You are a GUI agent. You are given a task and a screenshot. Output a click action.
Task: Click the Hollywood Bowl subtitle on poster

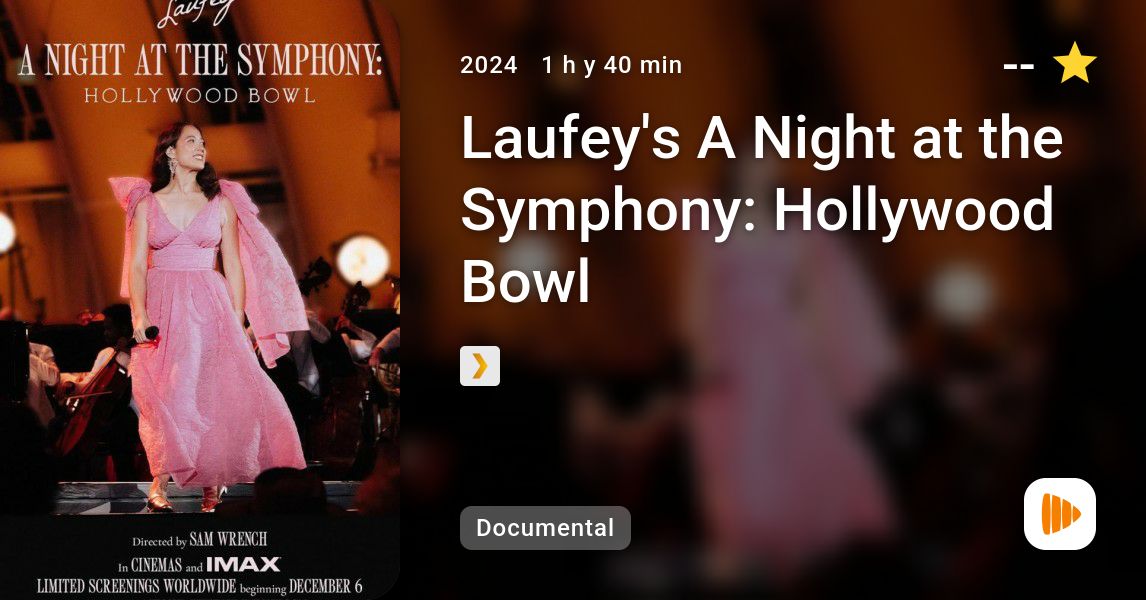tap(200, 96)
